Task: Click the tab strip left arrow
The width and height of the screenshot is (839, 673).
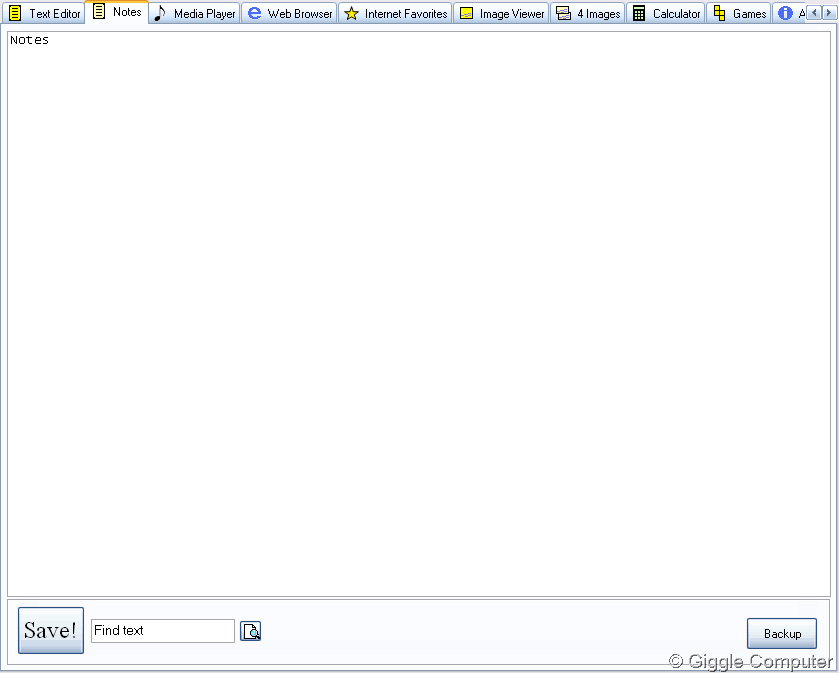Action: pos(814,13)
